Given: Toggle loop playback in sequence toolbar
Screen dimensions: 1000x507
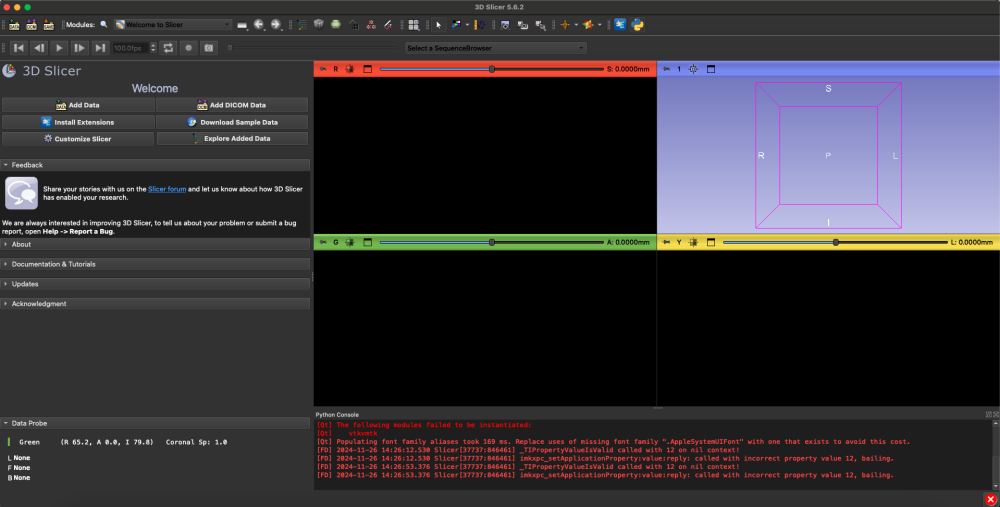Looking at the screenshot, I should click(x=167, y=47).
